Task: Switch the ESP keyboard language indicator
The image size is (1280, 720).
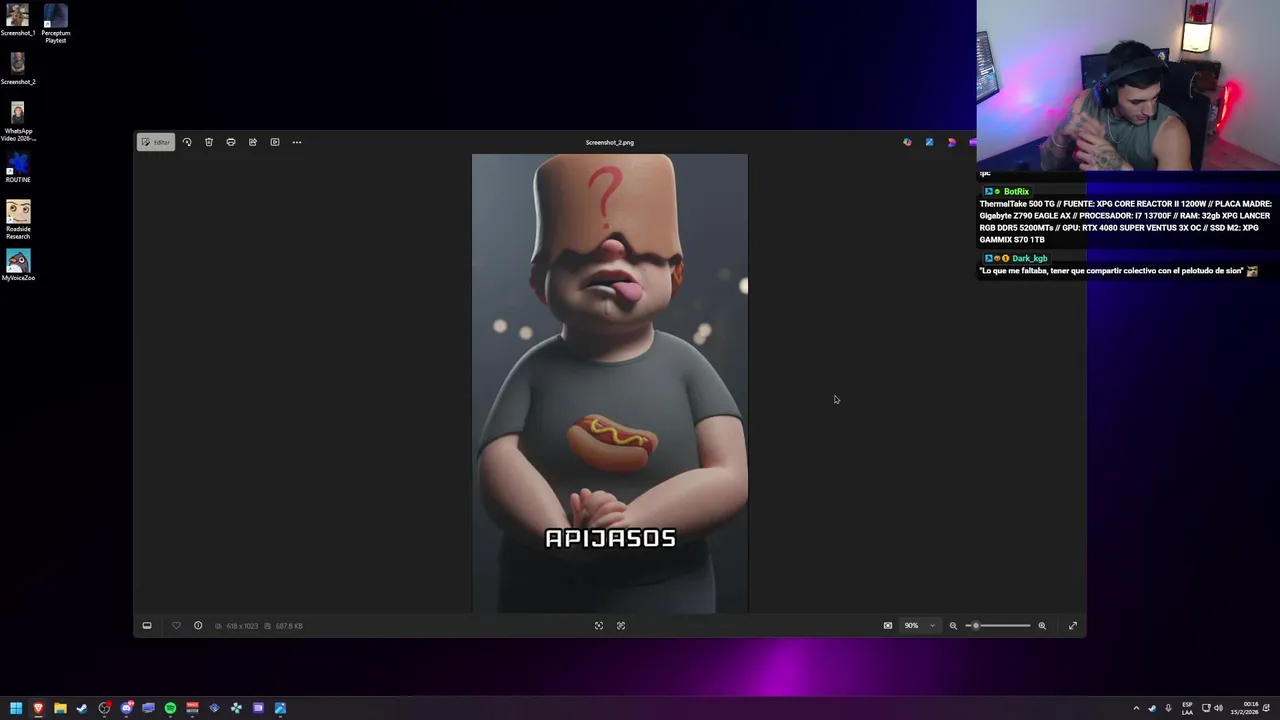Action: 1187,708
